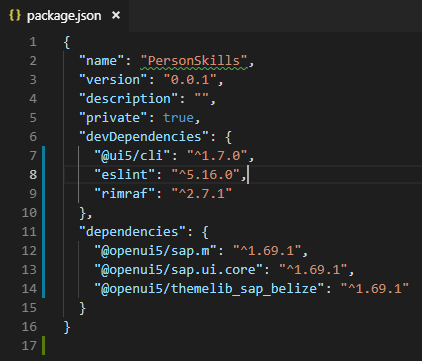
Task: Click the opening brace on line 1
Action: coord(67,42)
